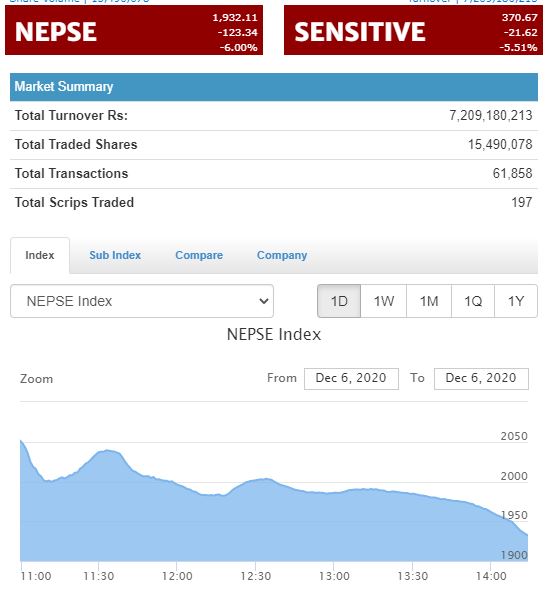Screen dimensions: 552x600
Task: Click the 14:00 time axis tick
Action: click(x=491, y=576)
